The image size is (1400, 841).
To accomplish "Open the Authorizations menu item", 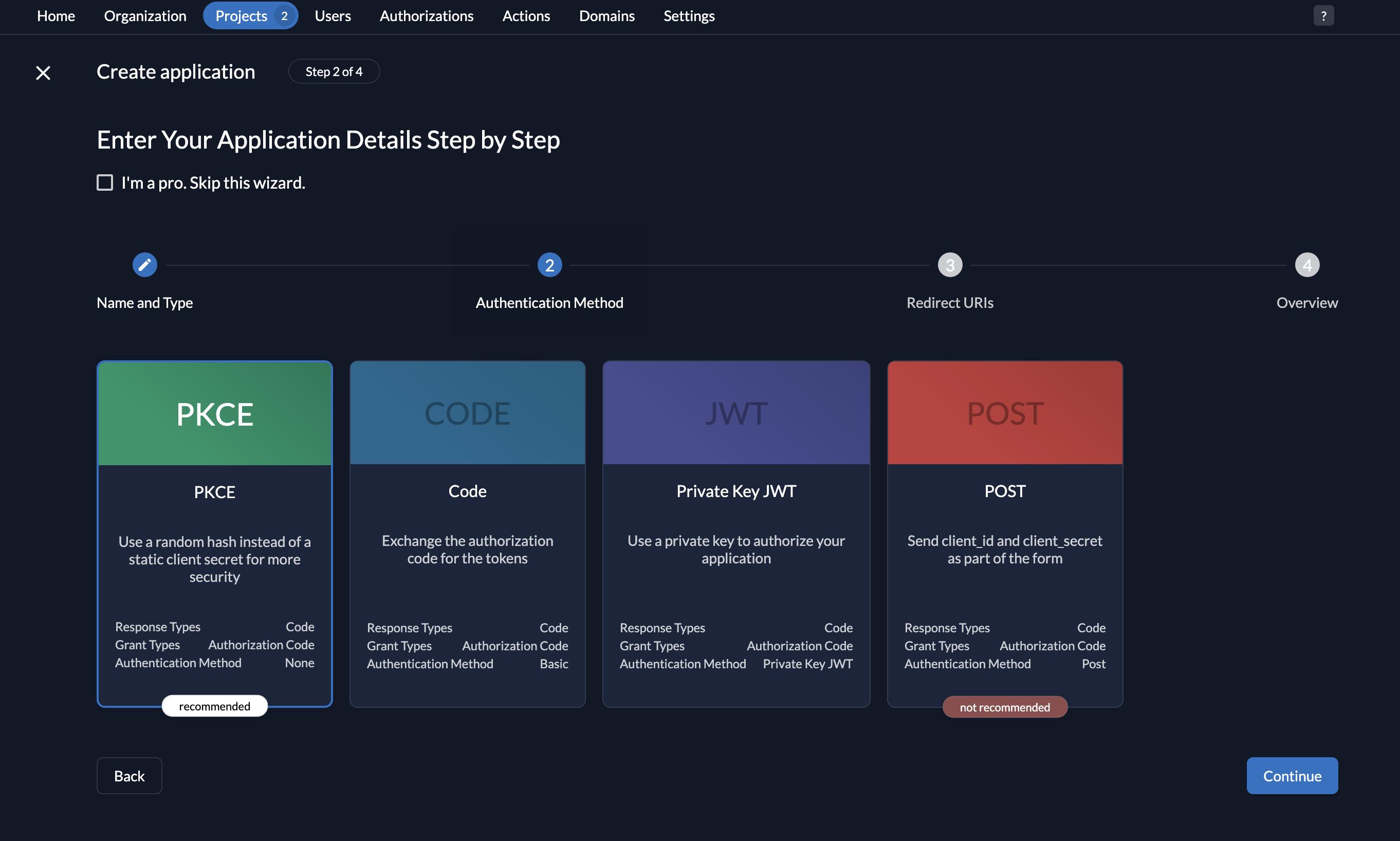I will [427, 15].
